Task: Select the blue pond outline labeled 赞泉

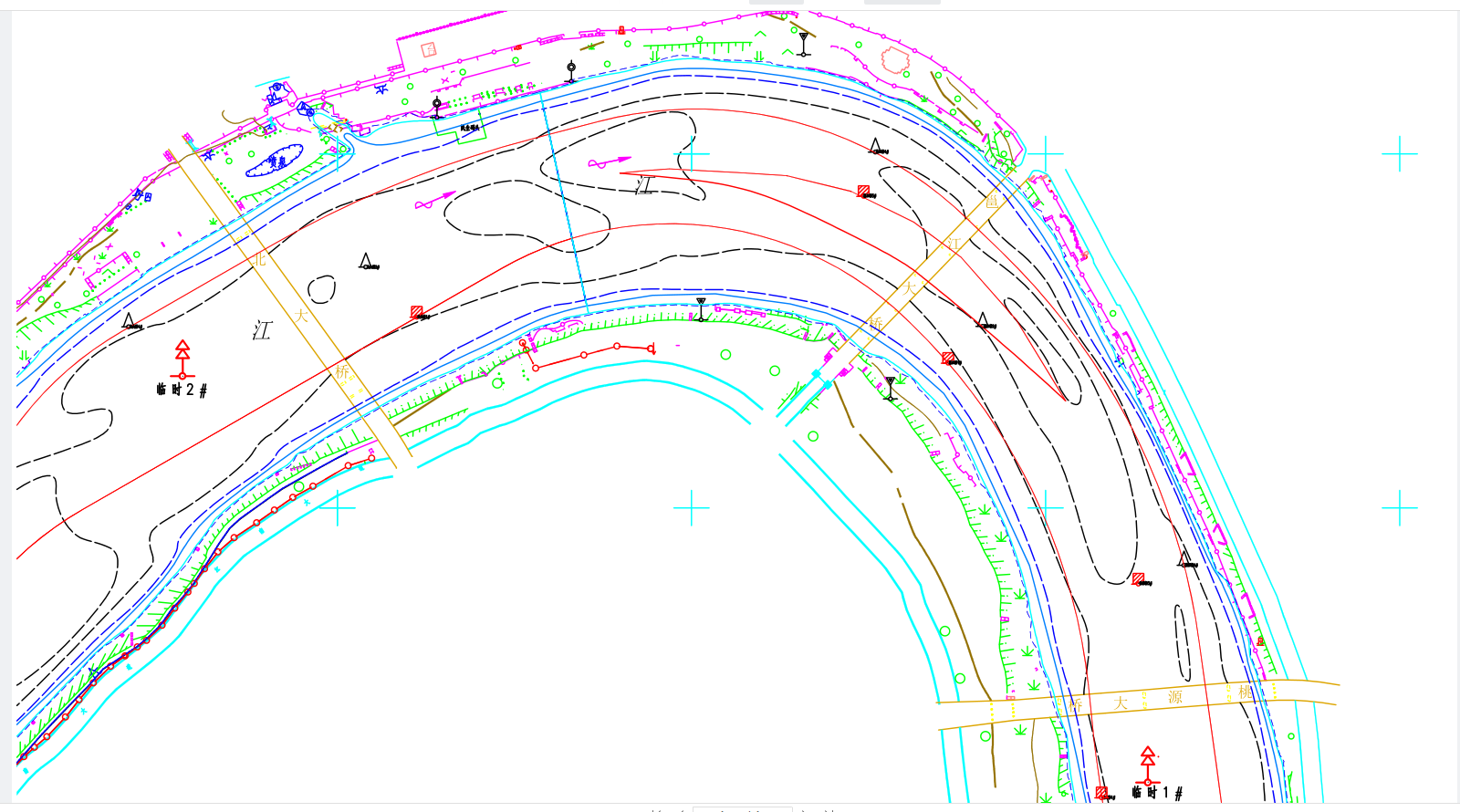Action: [274, 161]
